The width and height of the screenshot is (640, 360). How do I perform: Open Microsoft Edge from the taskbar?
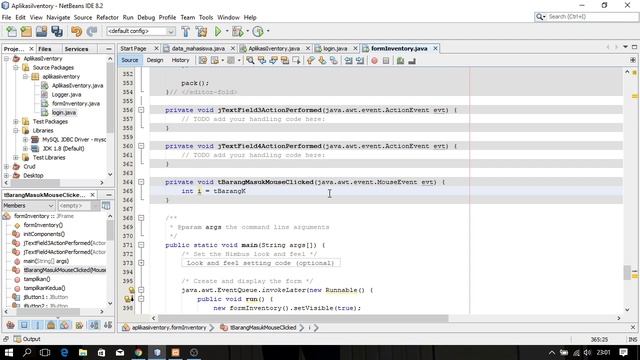click(x=64, y=352)
